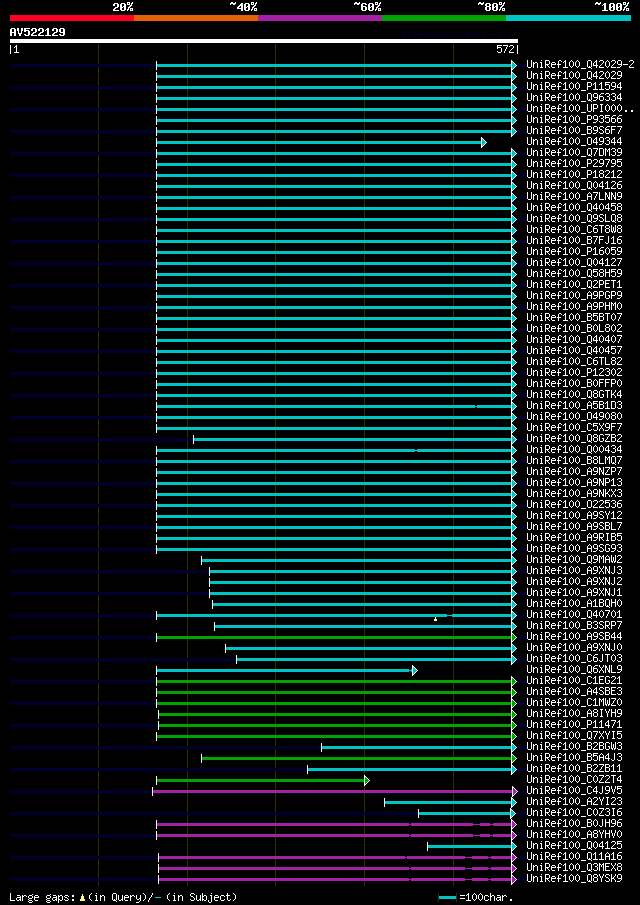Viewport: 640px width, 905px height.
Task: Click label UniRef100_Q40407
Action: pos(574,340)
